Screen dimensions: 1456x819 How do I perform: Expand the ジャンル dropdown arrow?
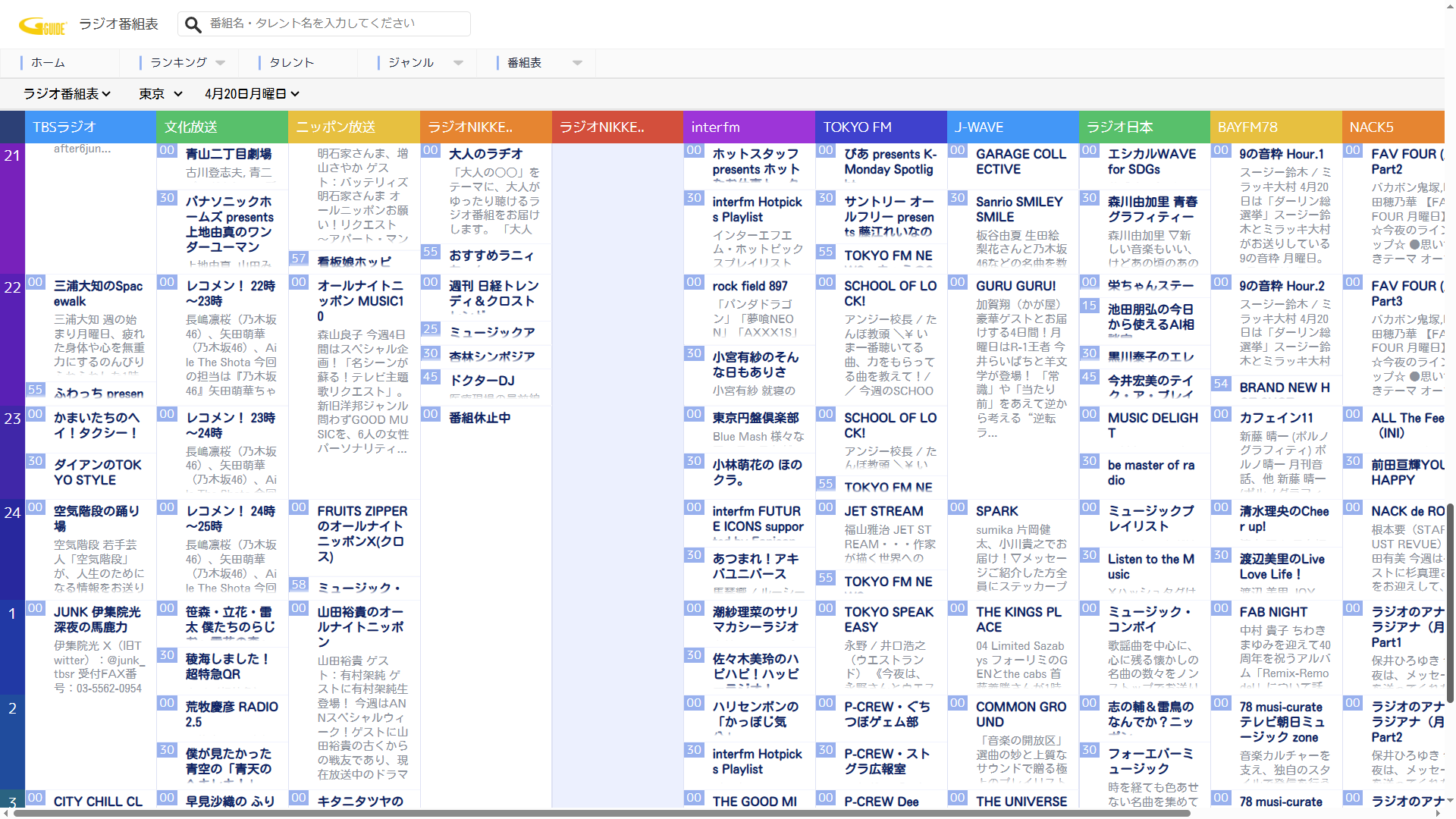tap(459, 63)
